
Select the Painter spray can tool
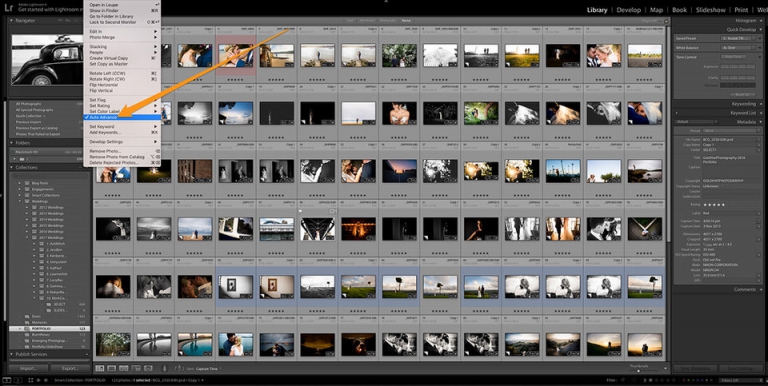pyautogui.click(x=164, y=368)
